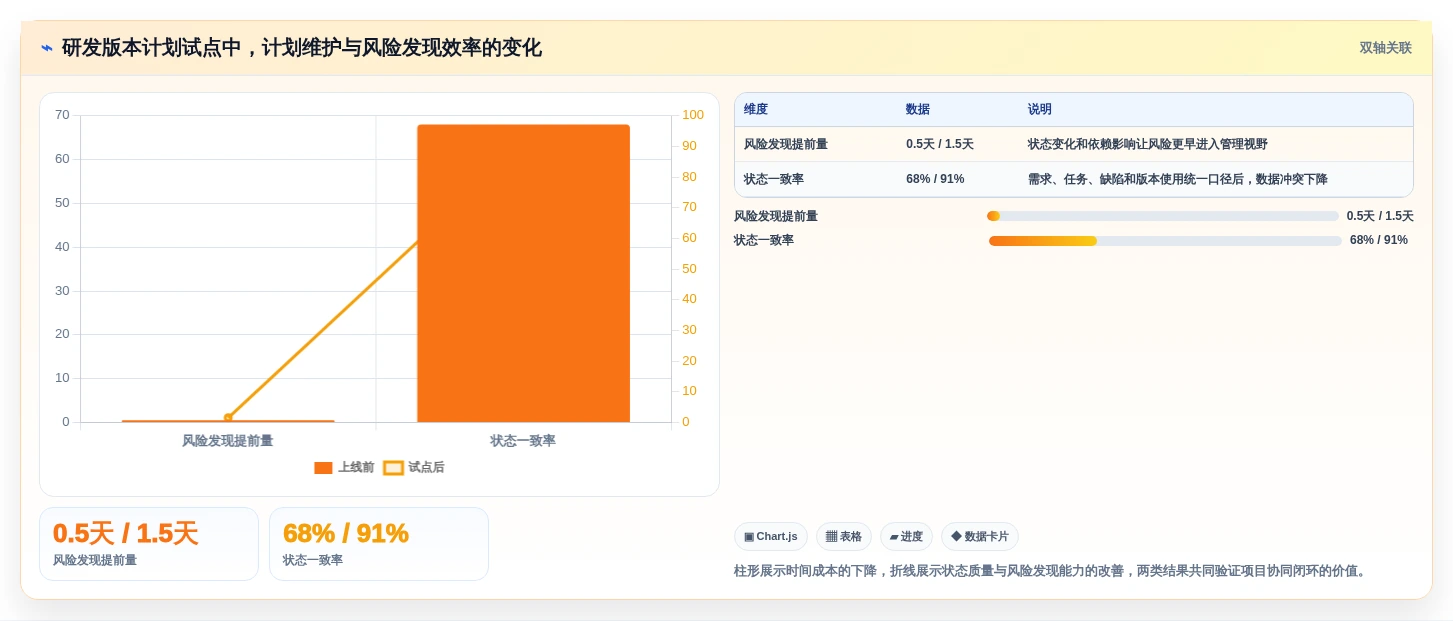Click the Chart.js tag chip
This screenshot has height=621, width=1453.
click(x=771, y=537)
